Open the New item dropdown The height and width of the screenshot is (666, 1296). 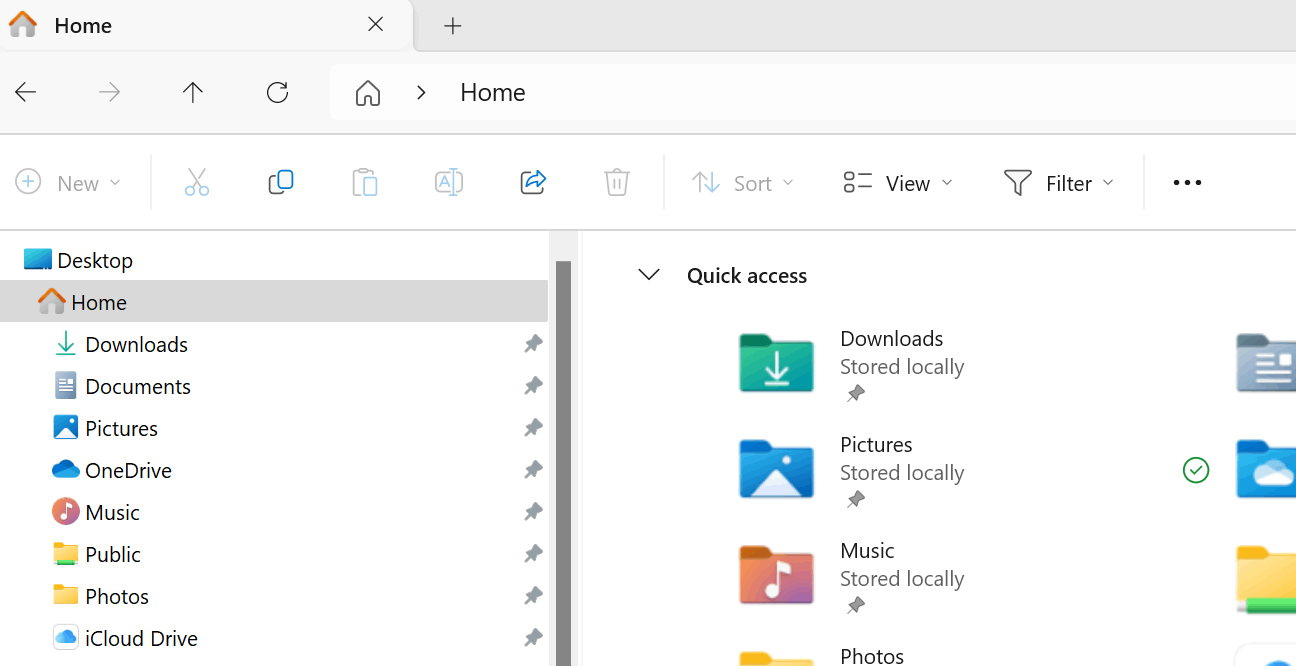69,183
